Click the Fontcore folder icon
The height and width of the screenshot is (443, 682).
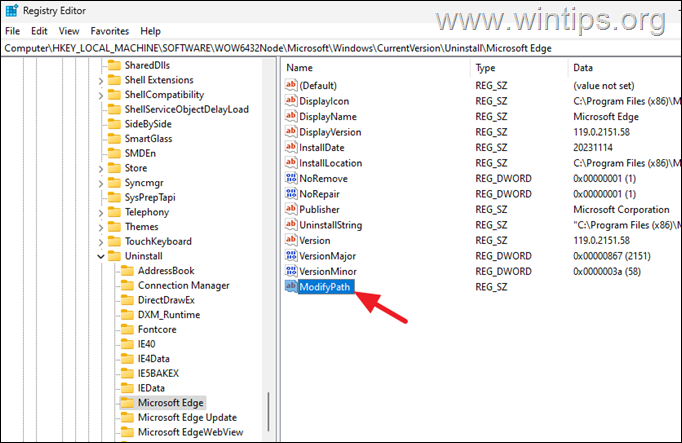127,330
